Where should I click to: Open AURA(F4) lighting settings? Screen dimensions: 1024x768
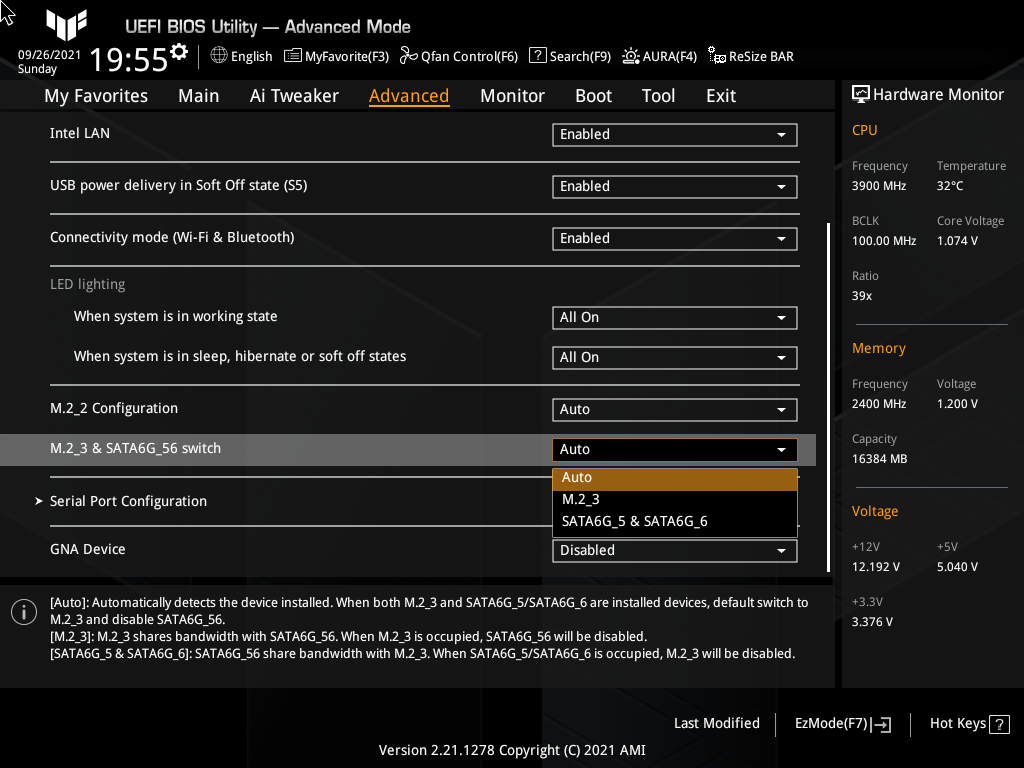tap(659, 56)
